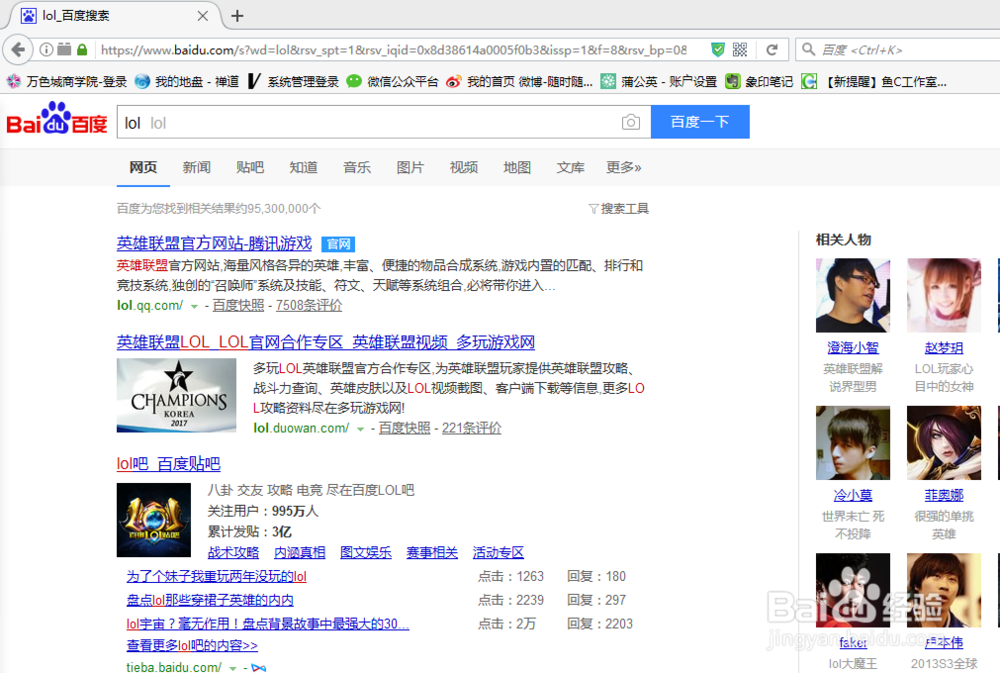The image size is (1000, 673).
Task: Switch to the 知道 tab
Action: click(304, 167)
